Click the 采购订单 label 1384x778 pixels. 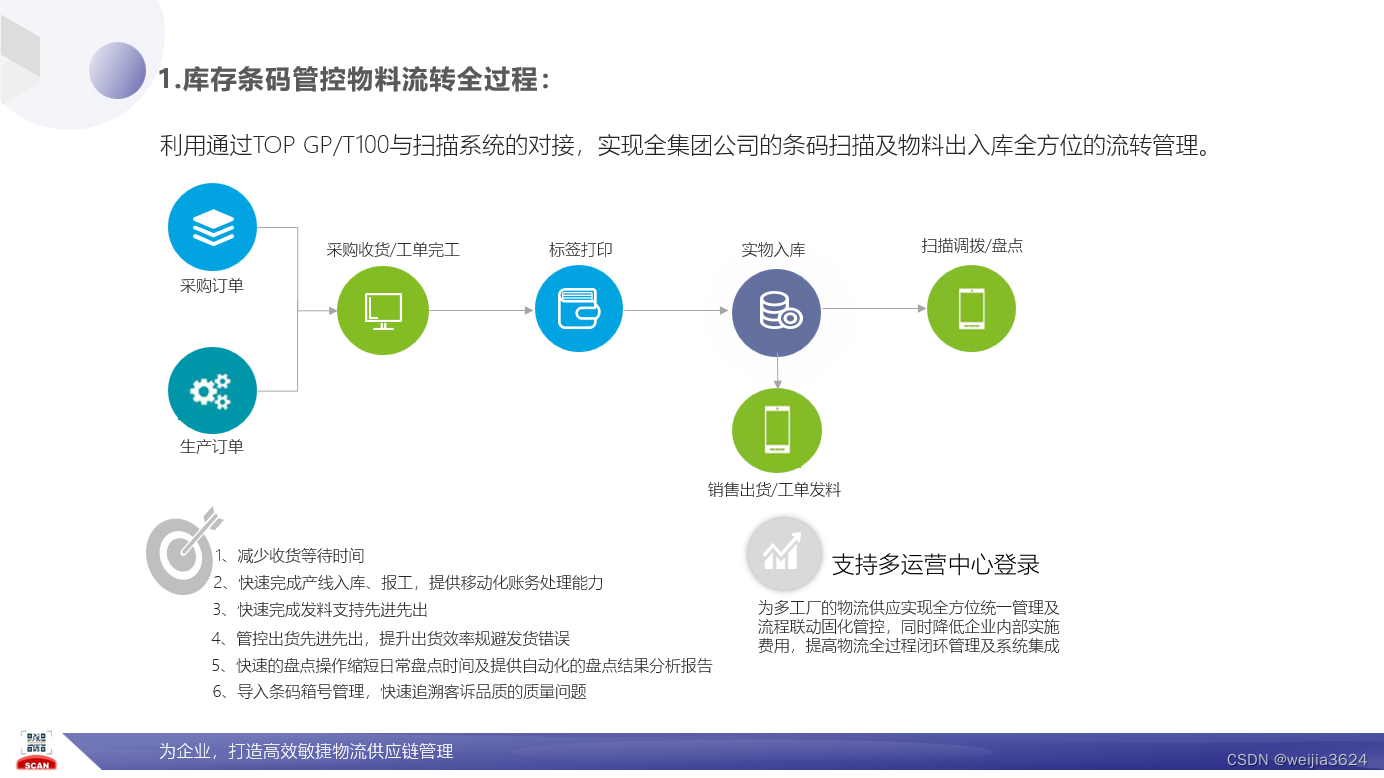pyautogui.click(x=212, y=286)
